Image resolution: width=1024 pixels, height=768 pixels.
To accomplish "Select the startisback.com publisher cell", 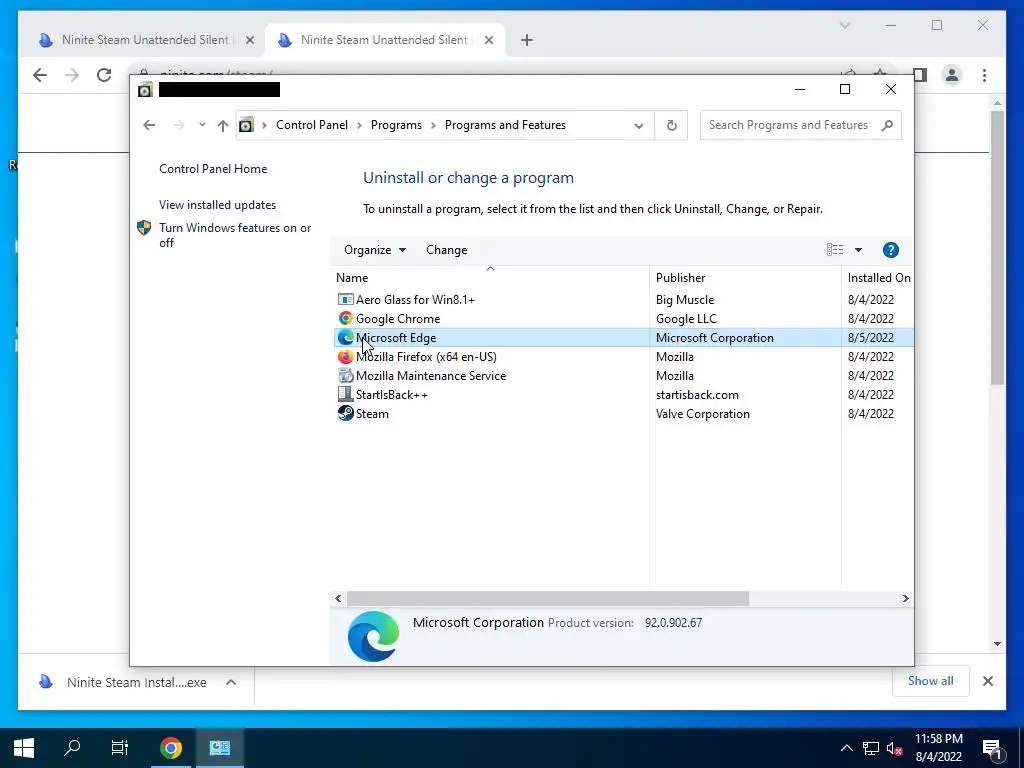I will click(x=697, y=394).
